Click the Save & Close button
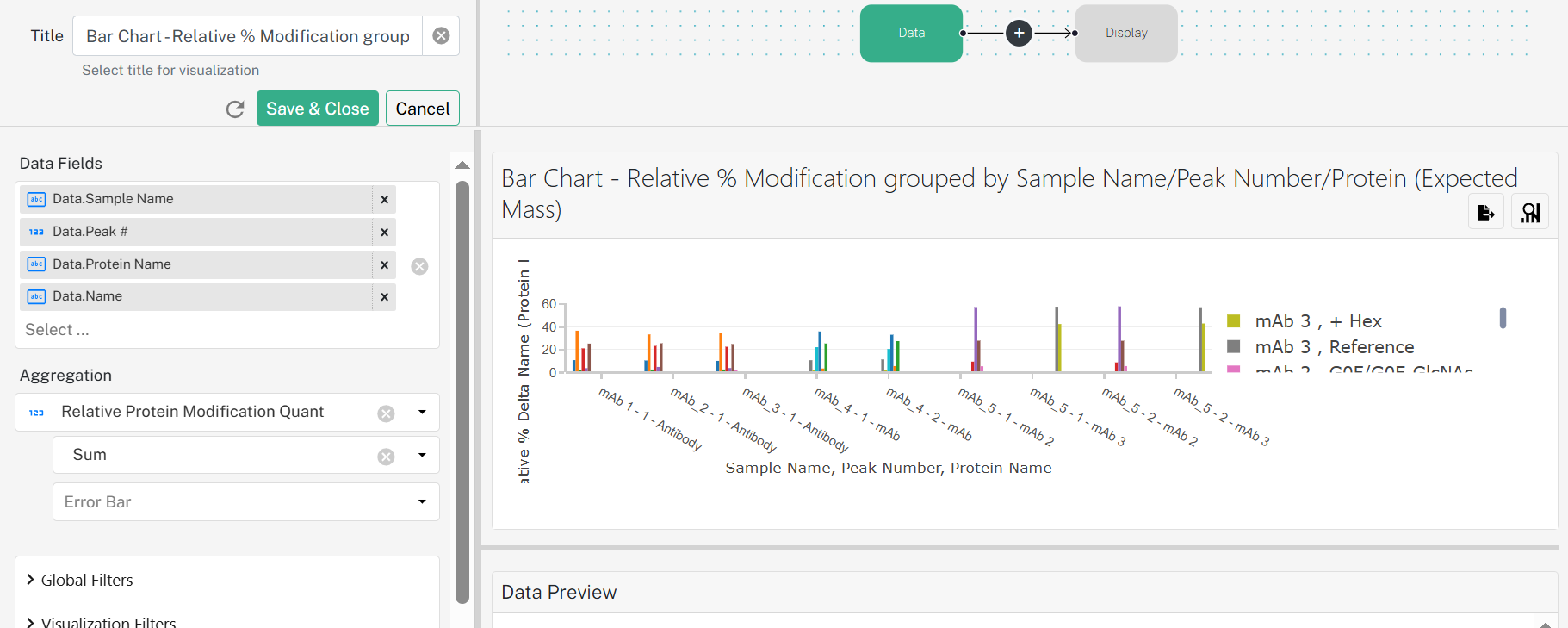Screen dimensions: 1568x628 pyautogui.click(x=318, y=109)
